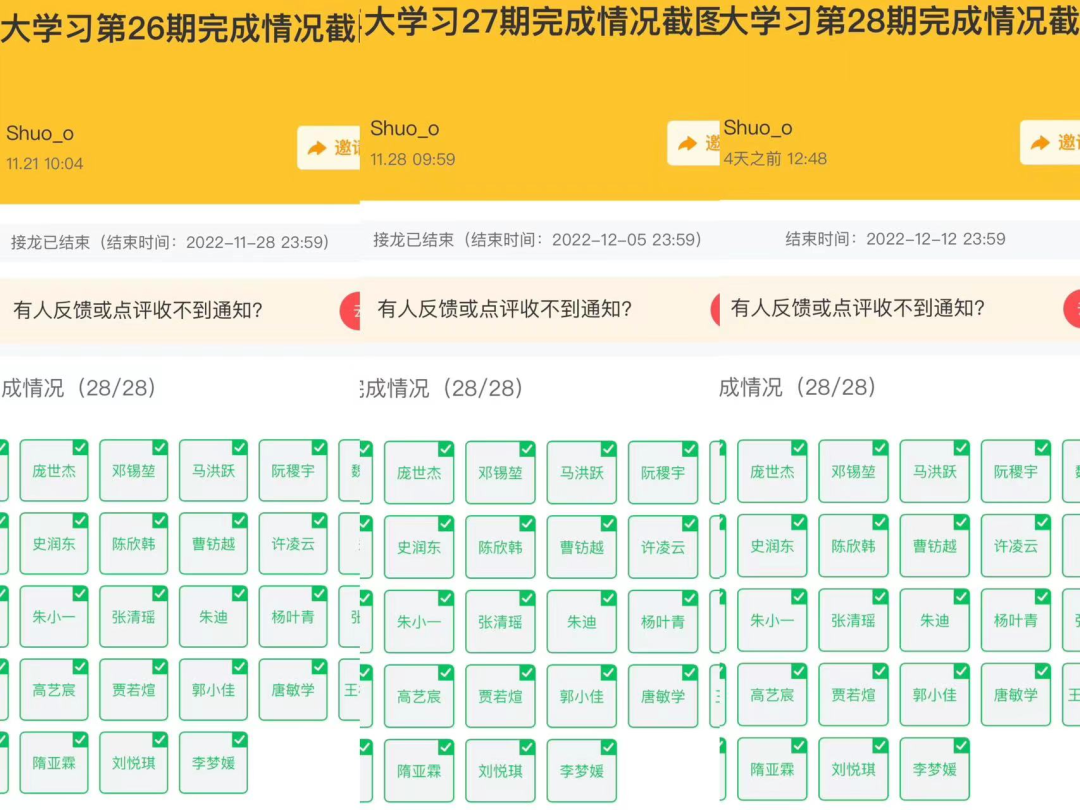This screenshot has height=810, width=1080.
Task: Click the 唐敏学 name tile in the 第26期 panel
Action: coord(292,690)
